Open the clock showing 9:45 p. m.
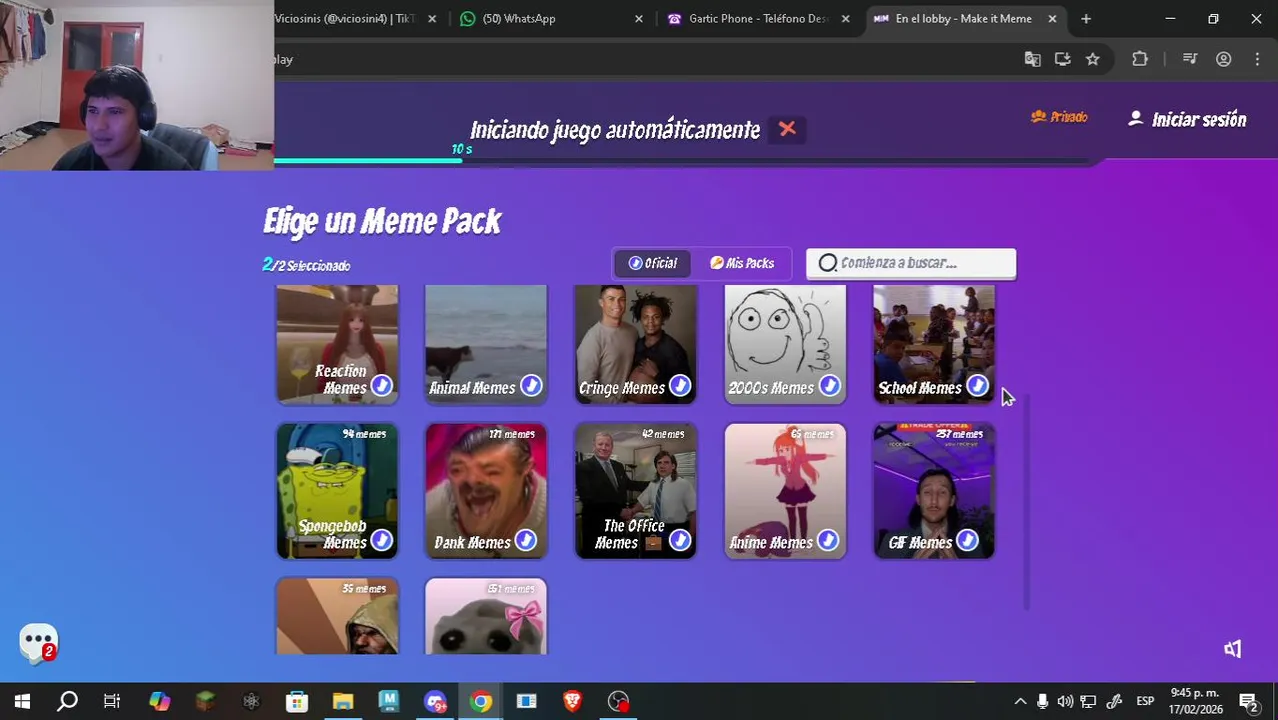Screen dimensions: 1278x720 click(1196, 701)
